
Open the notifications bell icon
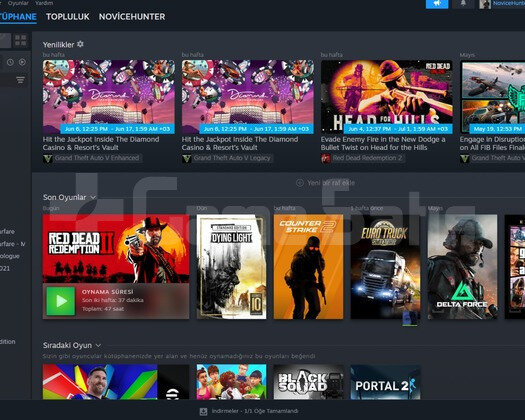click(x=463, y=3)
